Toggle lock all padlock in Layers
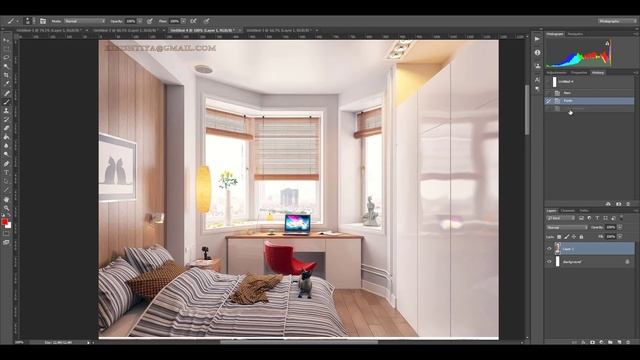The height and width of the screenshot is (360, 640). [581, 237]
